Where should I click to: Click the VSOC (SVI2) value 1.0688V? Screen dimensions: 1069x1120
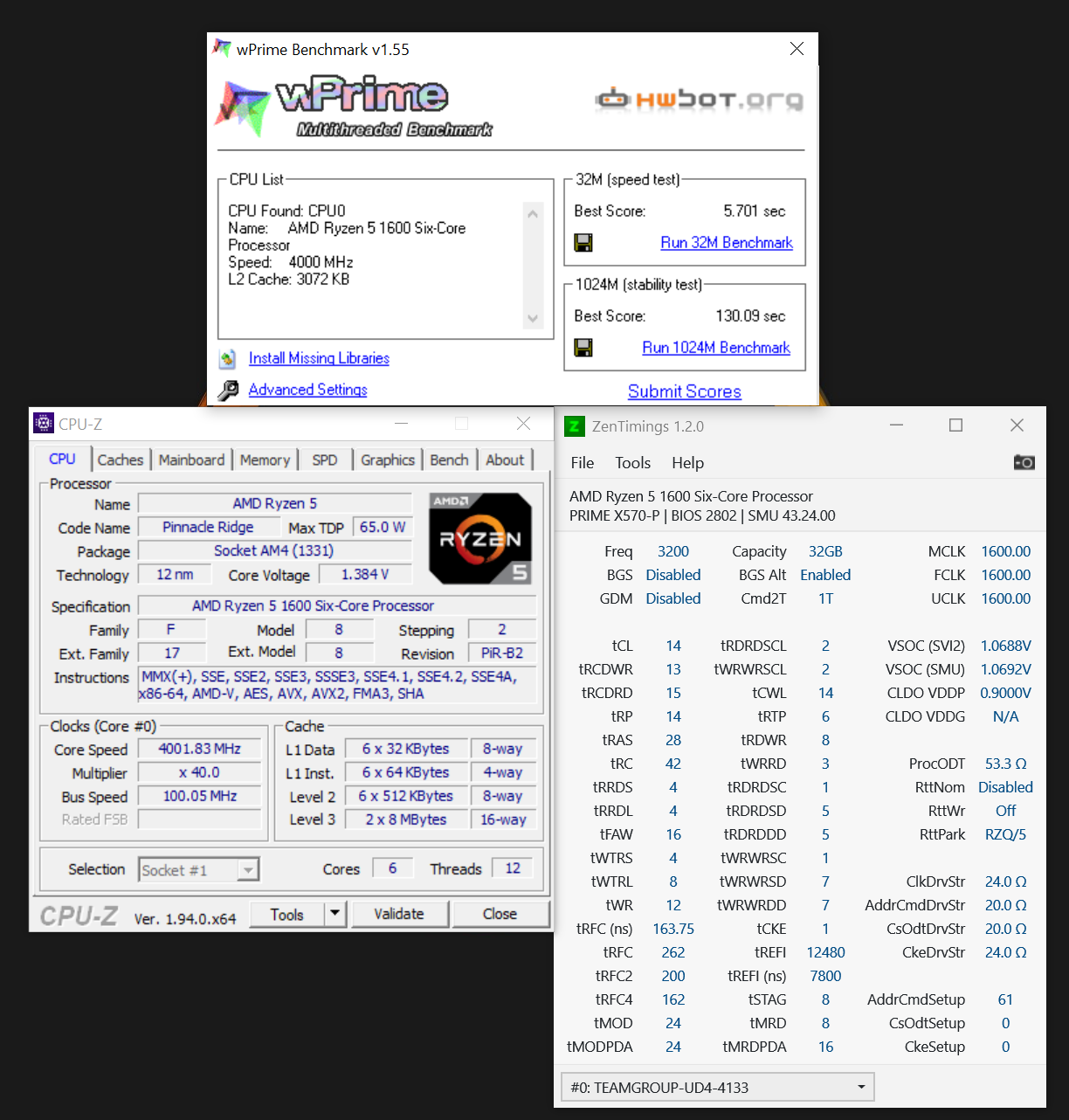point(1006,646)
